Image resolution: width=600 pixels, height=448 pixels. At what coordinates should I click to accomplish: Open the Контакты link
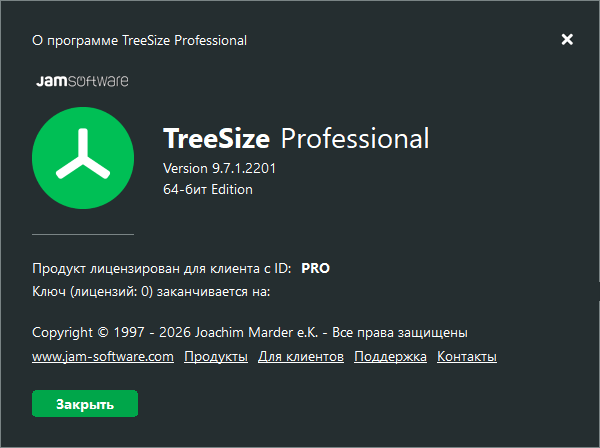(x=467, y=357)
